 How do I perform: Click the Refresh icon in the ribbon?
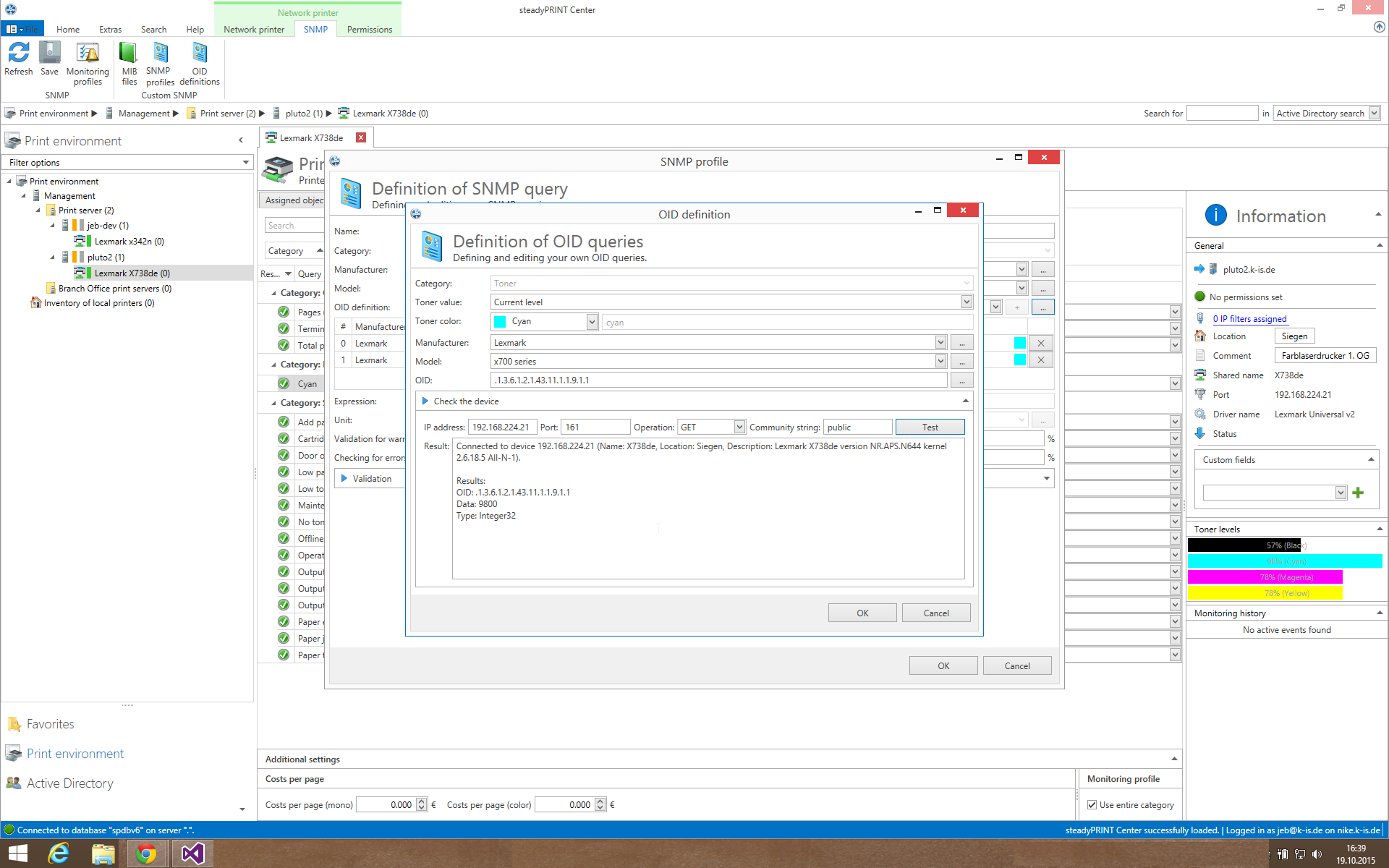click(19, 53)
